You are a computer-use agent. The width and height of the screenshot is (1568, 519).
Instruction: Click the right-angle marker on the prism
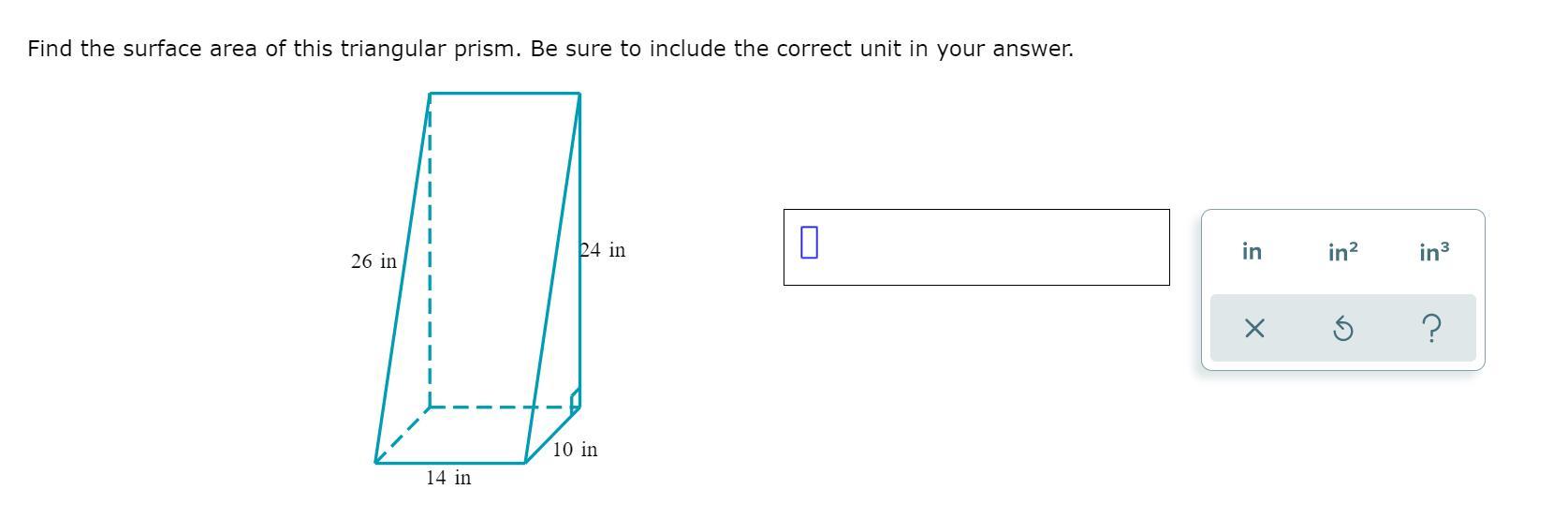coord(575,400)
